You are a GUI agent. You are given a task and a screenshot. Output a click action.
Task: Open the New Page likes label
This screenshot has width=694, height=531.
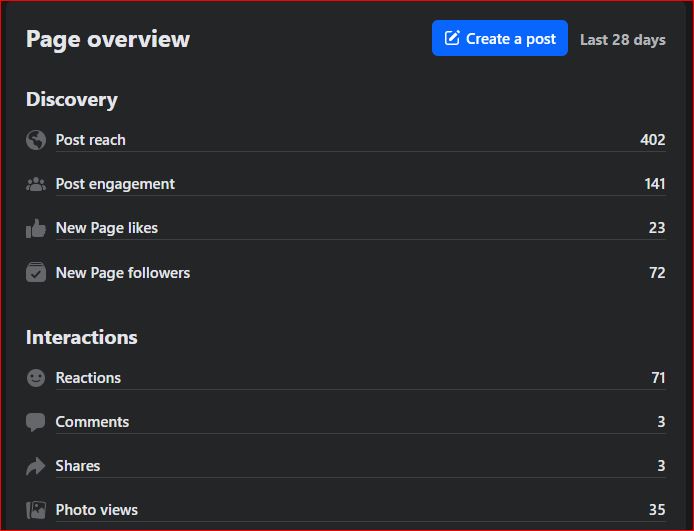point(107,228)
